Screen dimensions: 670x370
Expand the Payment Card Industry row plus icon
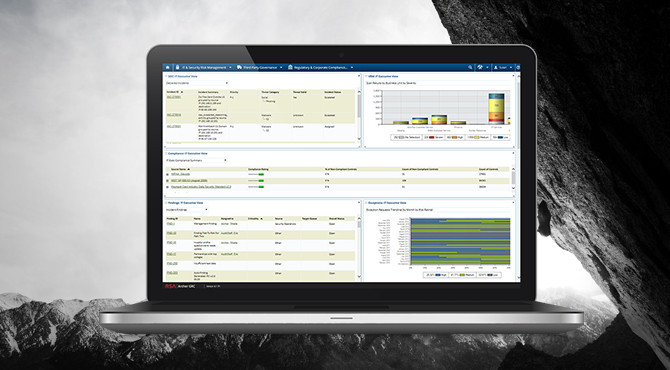click(x=168, y=187)
